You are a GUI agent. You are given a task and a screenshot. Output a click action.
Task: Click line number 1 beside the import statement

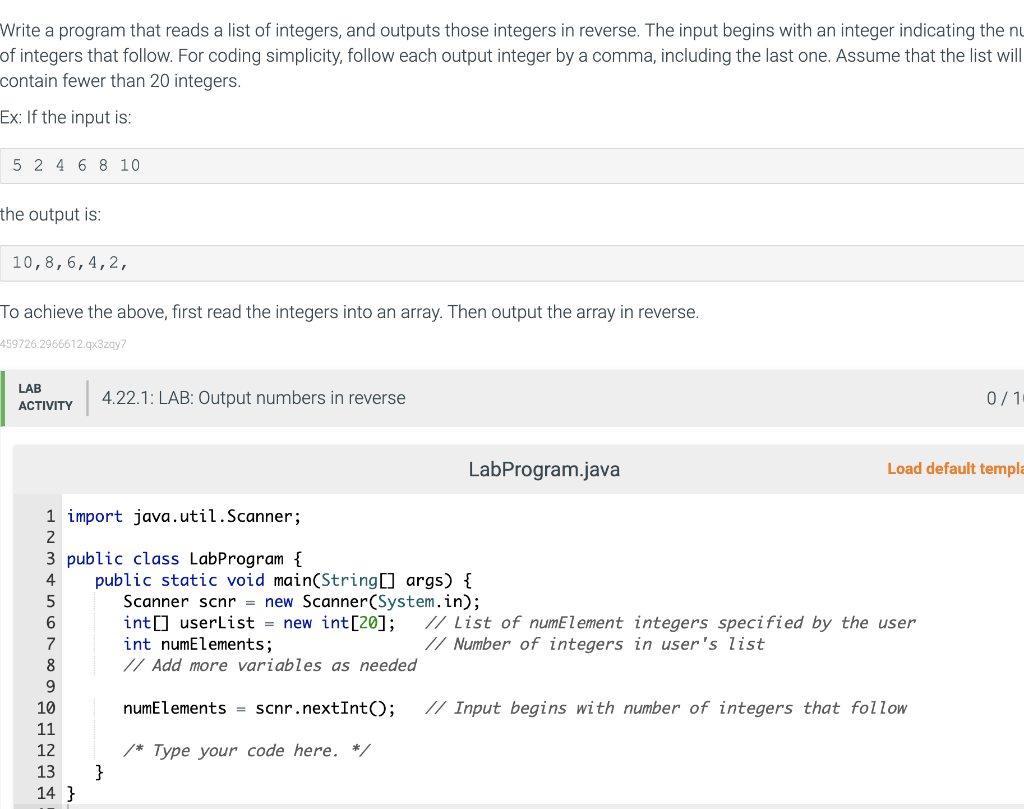pos(49,516)
